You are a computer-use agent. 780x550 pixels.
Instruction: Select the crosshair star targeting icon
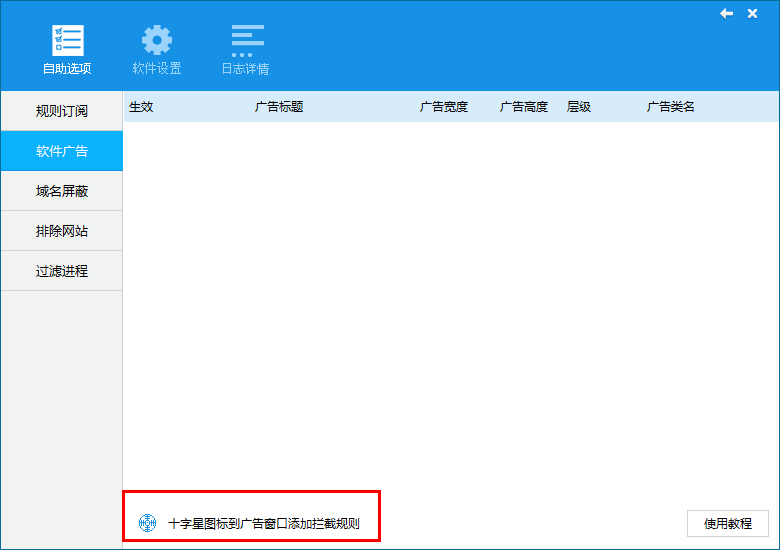(147, 523)
